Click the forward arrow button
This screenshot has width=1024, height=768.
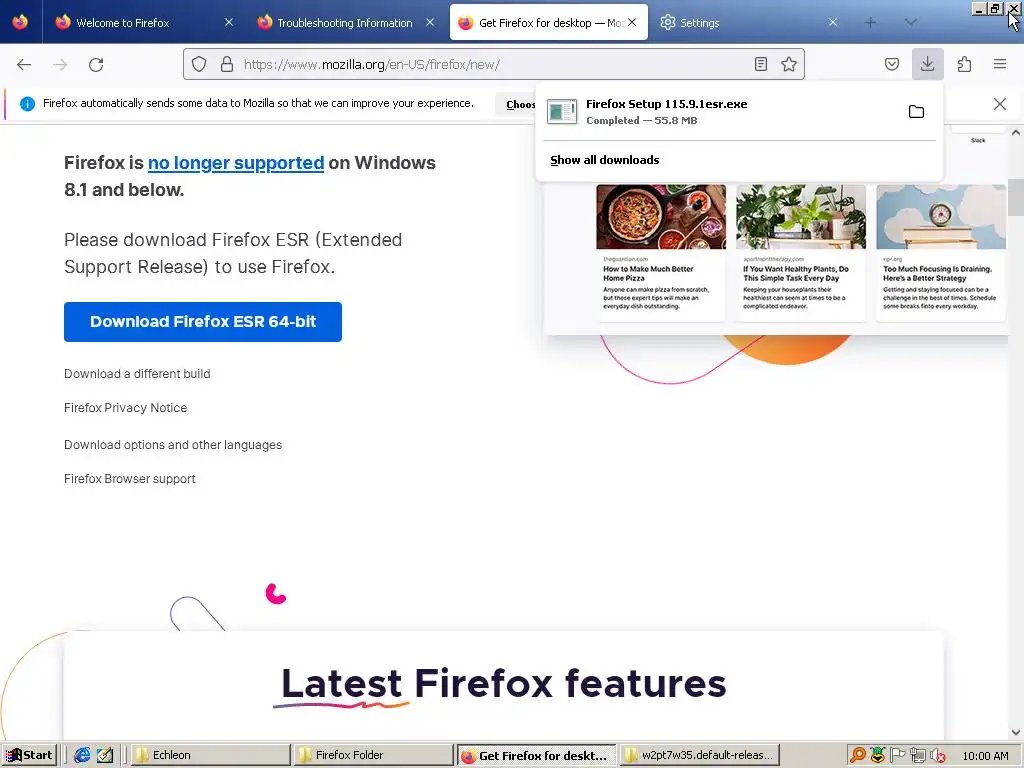[x=60, y=65]
